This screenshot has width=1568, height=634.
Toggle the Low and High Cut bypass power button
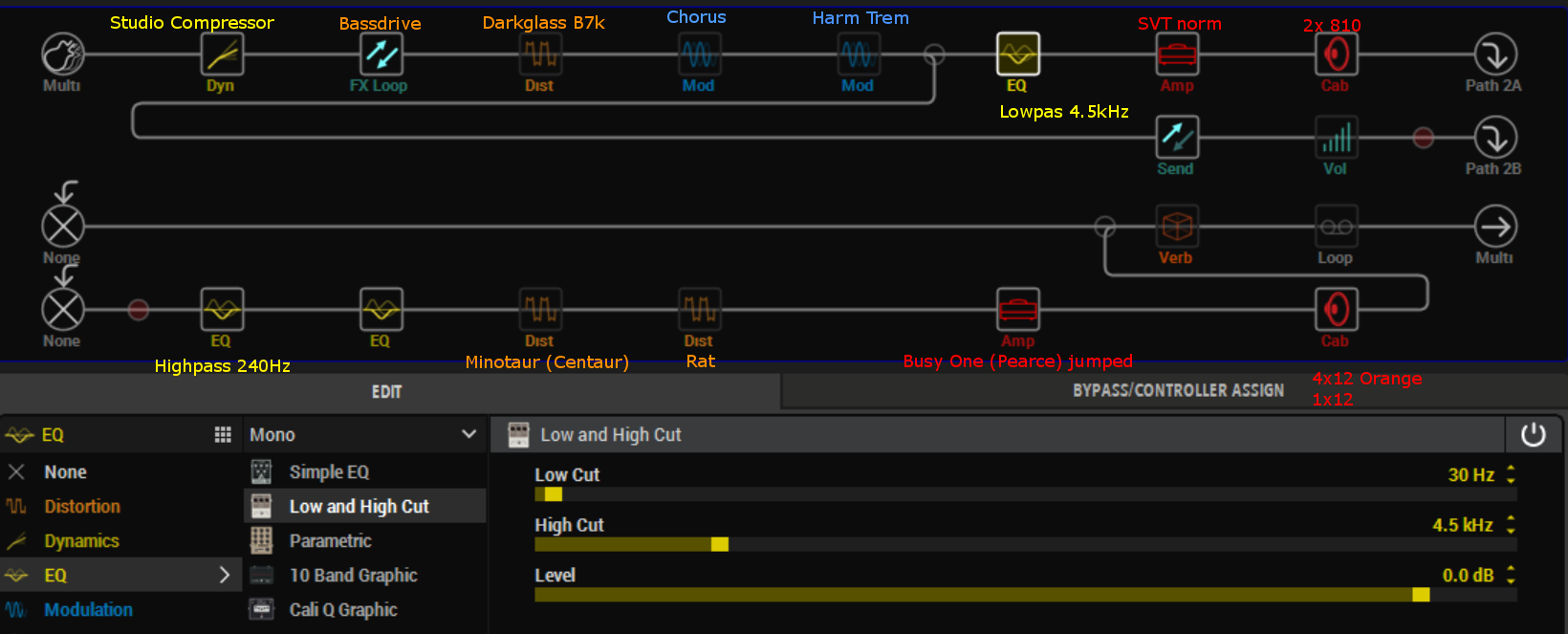(1533, 435)
